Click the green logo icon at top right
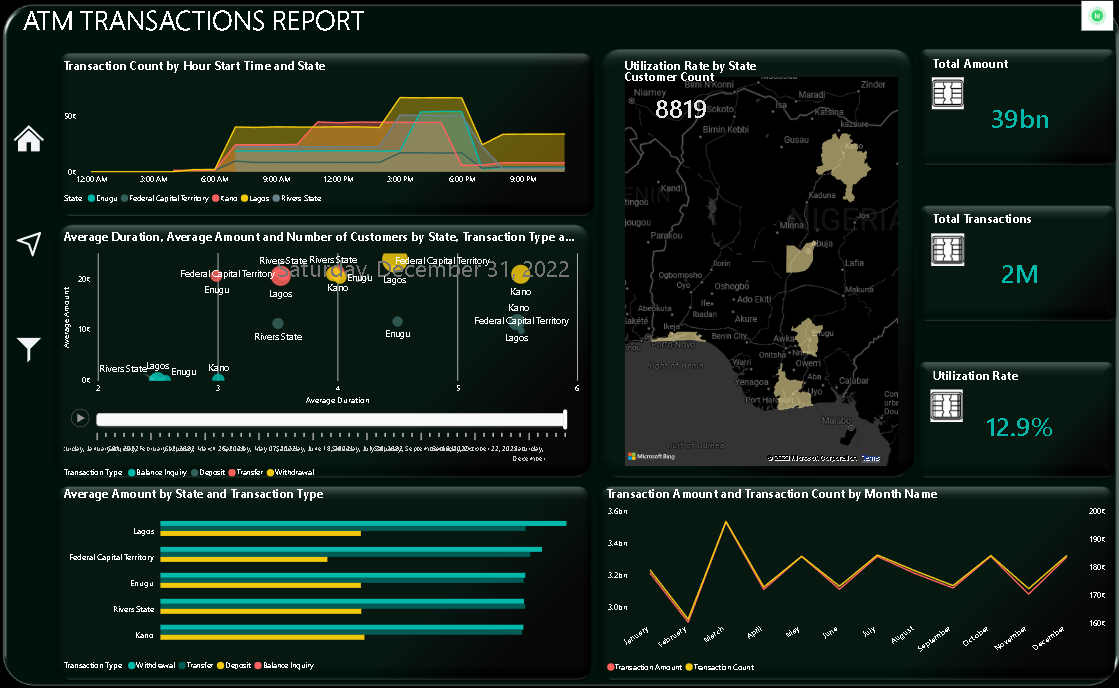The width and height of the screenshot is (1119, 688). (x=1095, y=17)
